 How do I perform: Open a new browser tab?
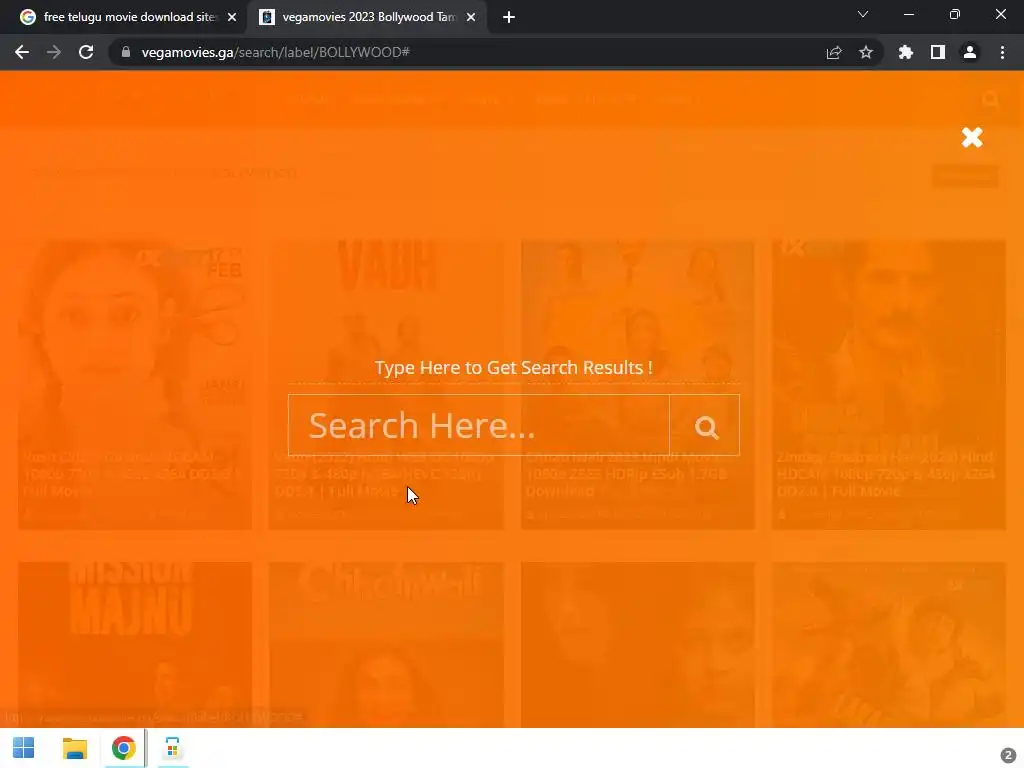(509, 17)
